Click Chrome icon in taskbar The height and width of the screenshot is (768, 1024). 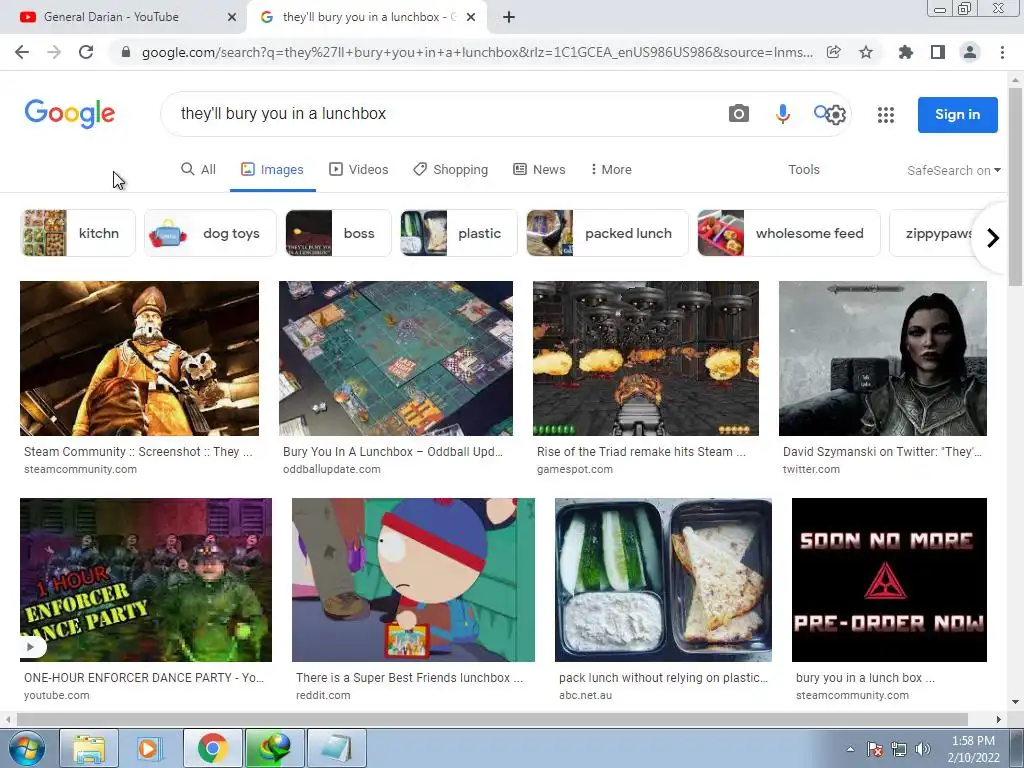point(212,748)
